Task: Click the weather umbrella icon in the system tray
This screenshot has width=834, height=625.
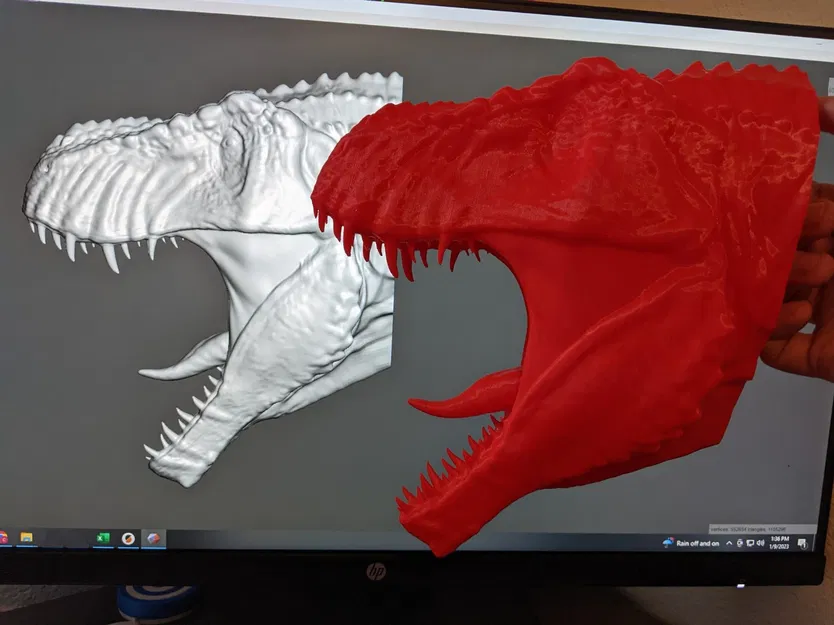Action: click(x=667, y=543)
